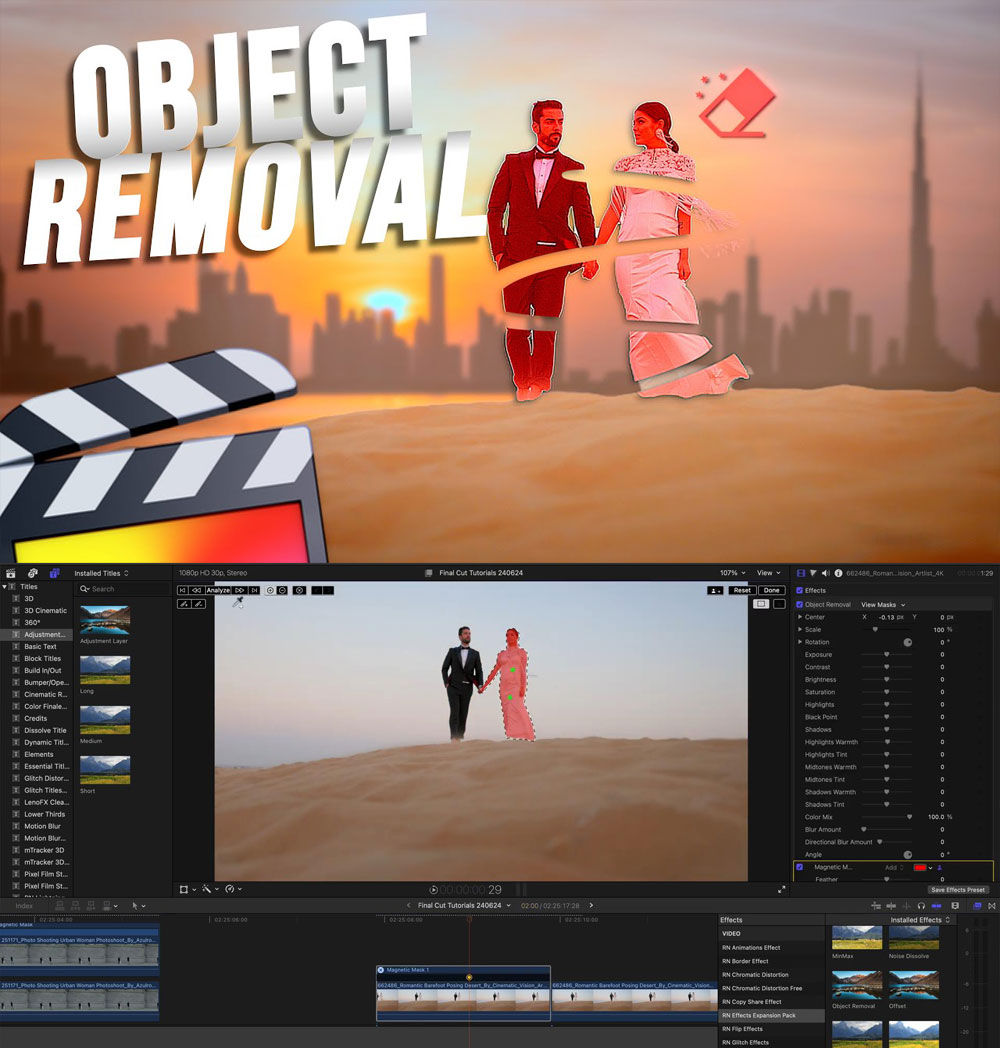
Task: Open the Photos and Audio sidebar icon
Action: [32, 573]
